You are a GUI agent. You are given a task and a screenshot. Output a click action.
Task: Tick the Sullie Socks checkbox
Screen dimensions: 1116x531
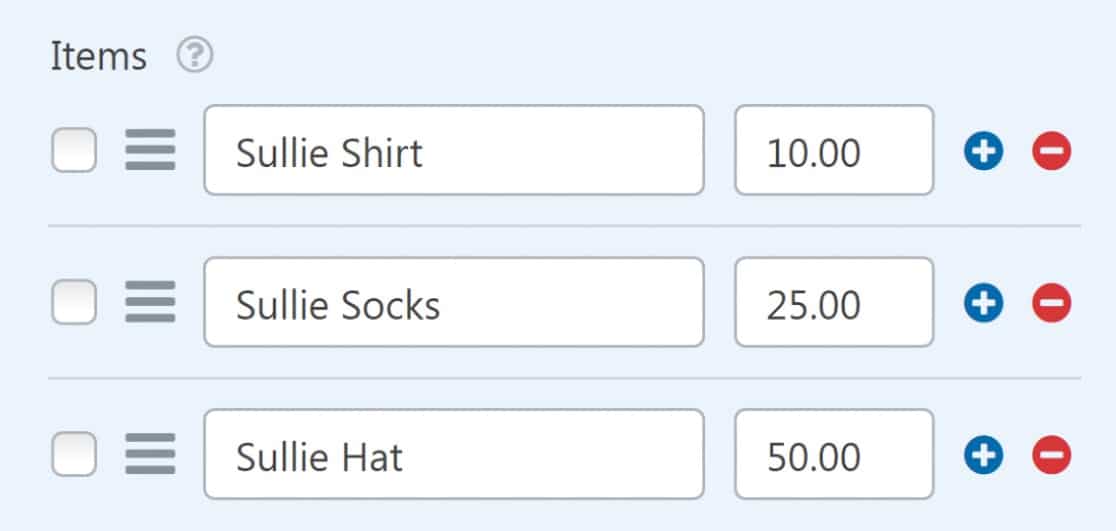click(74, 304)
